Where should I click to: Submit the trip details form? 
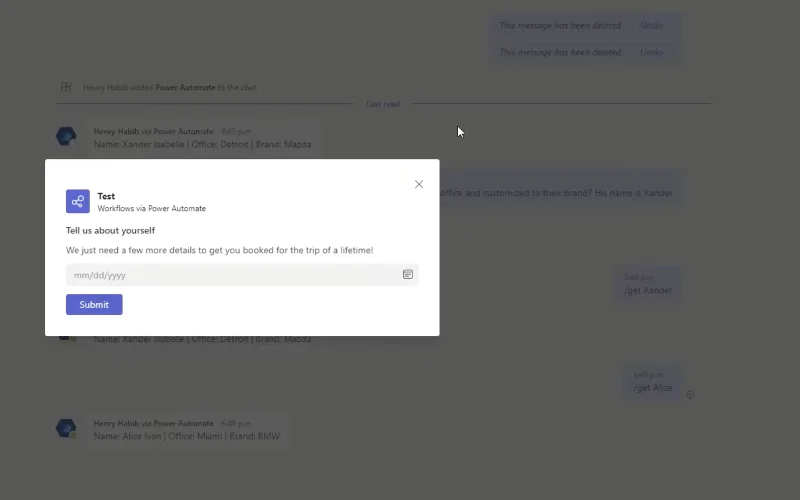pos(94,305)
